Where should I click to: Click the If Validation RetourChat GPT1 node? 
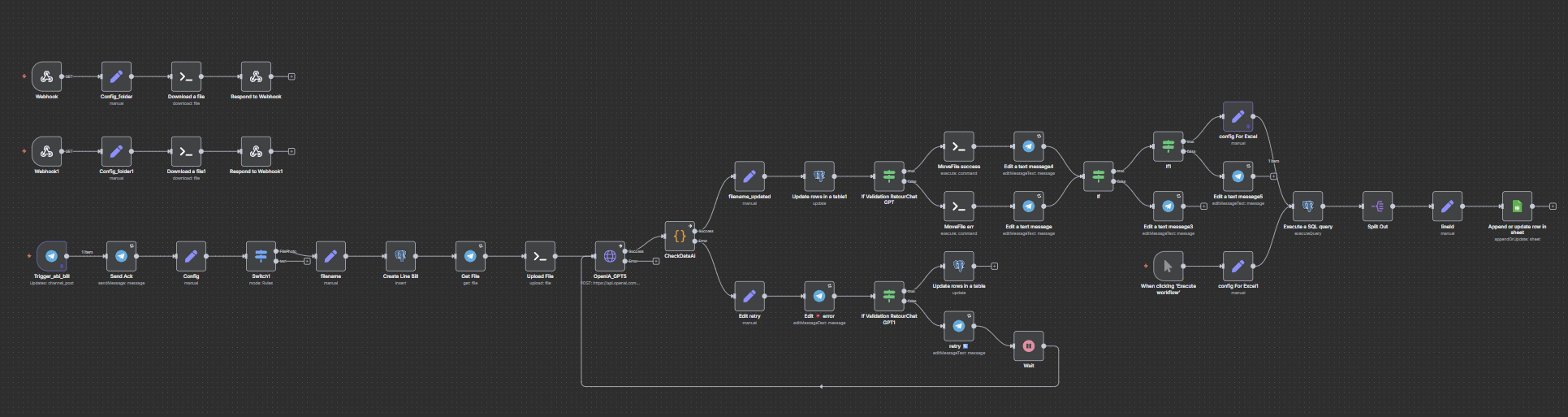[889, 297]
